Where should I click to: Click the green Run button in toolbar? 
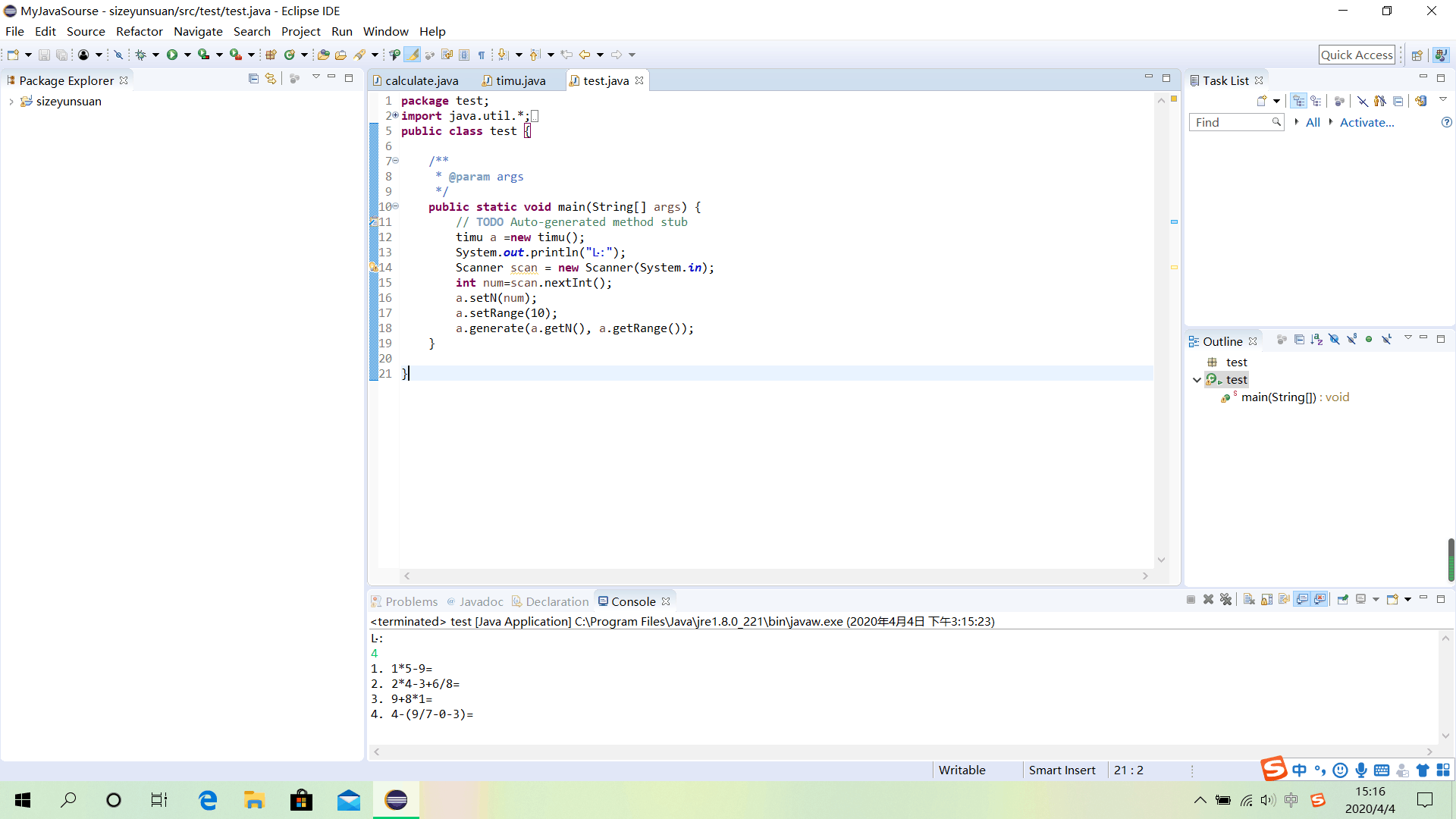click(x=172, y=55)
